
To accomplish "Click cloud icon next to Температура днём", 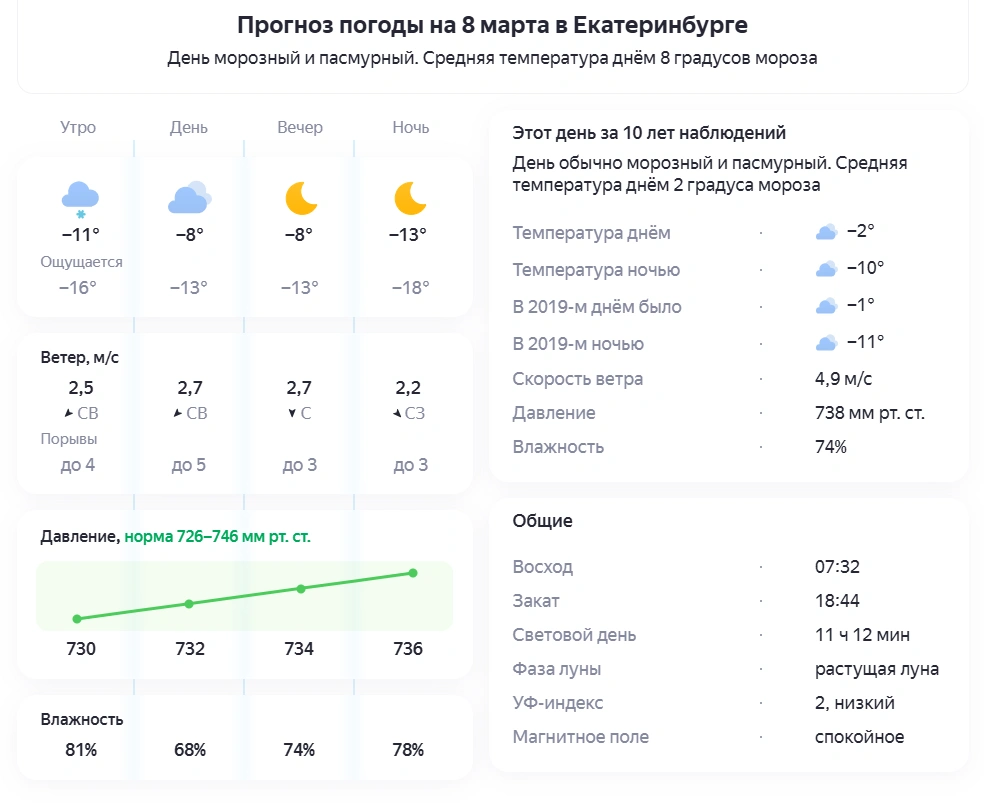I will point(826,232).
